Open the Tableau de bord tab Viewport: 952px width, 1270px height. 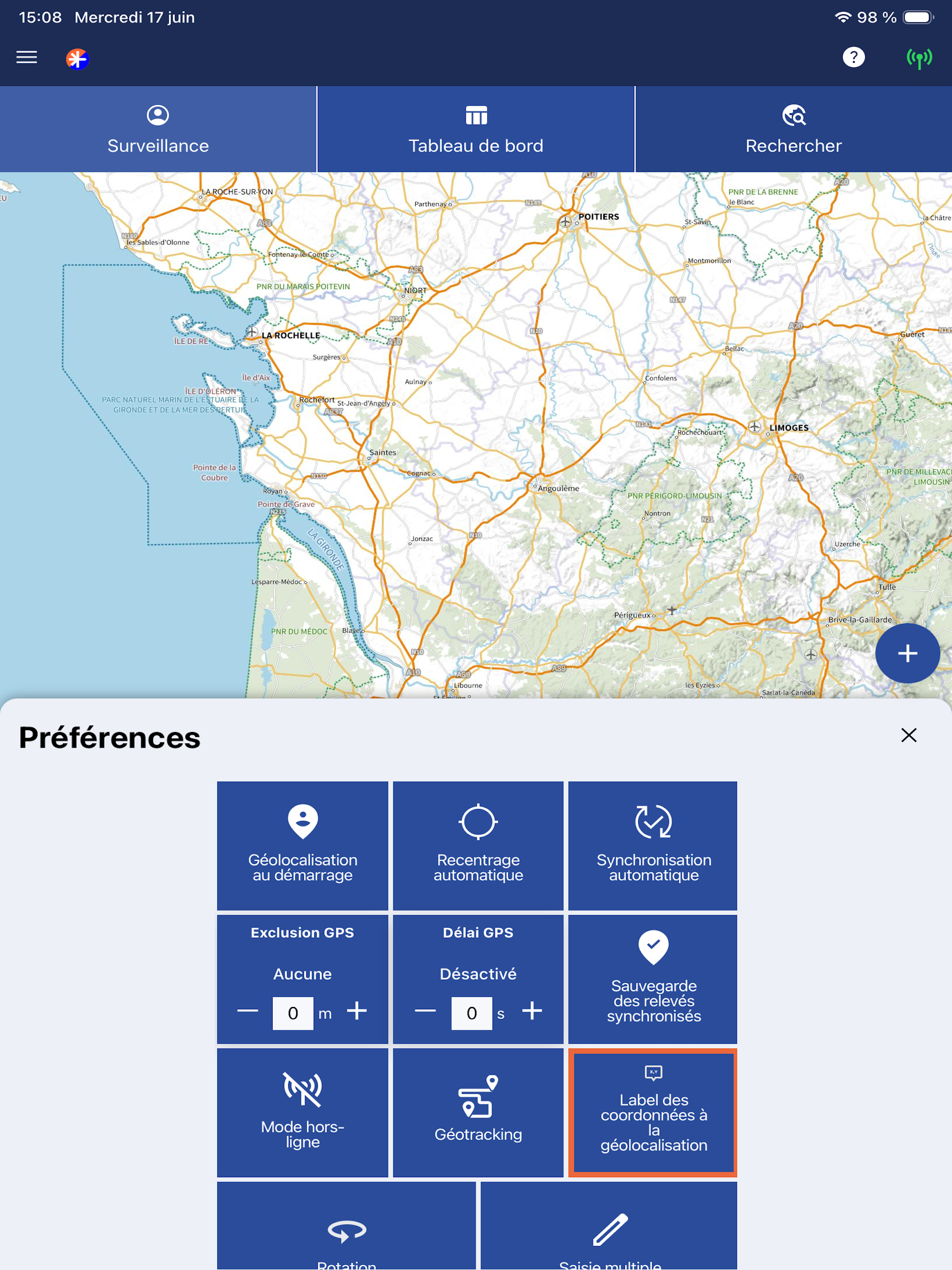(476, 129)
